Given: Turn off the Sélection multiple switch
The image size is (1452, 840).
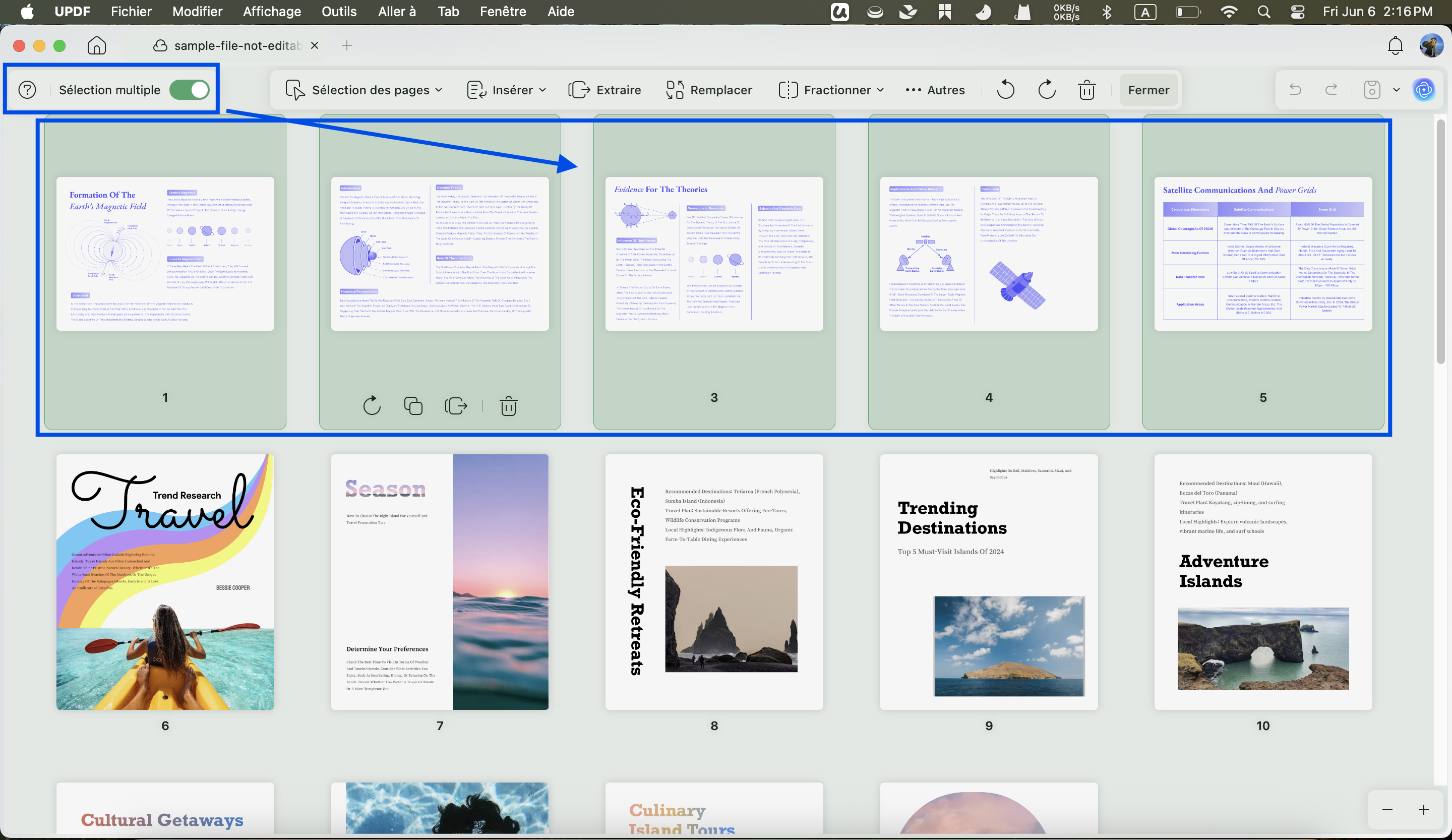Looking at the screenshot, I should pos(190,90).
